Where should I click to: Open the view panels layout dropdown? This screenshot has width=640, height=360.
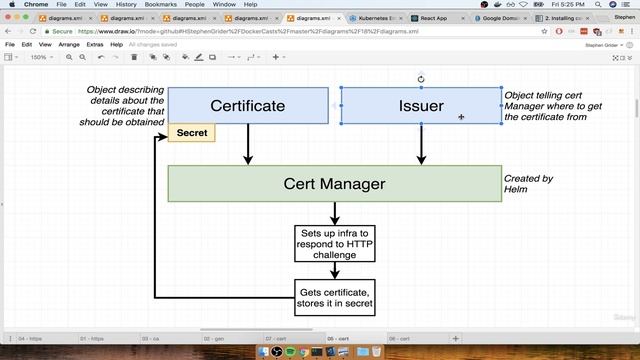(x=11, y=57)
